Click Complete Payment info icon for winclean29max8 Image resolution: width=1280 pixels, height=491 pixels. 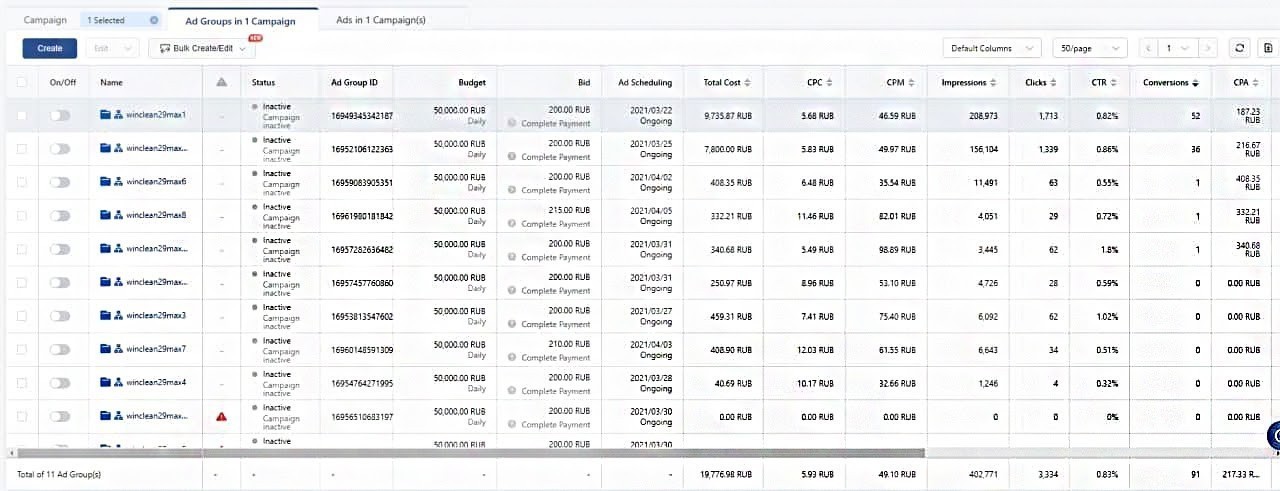coord(512,224)
